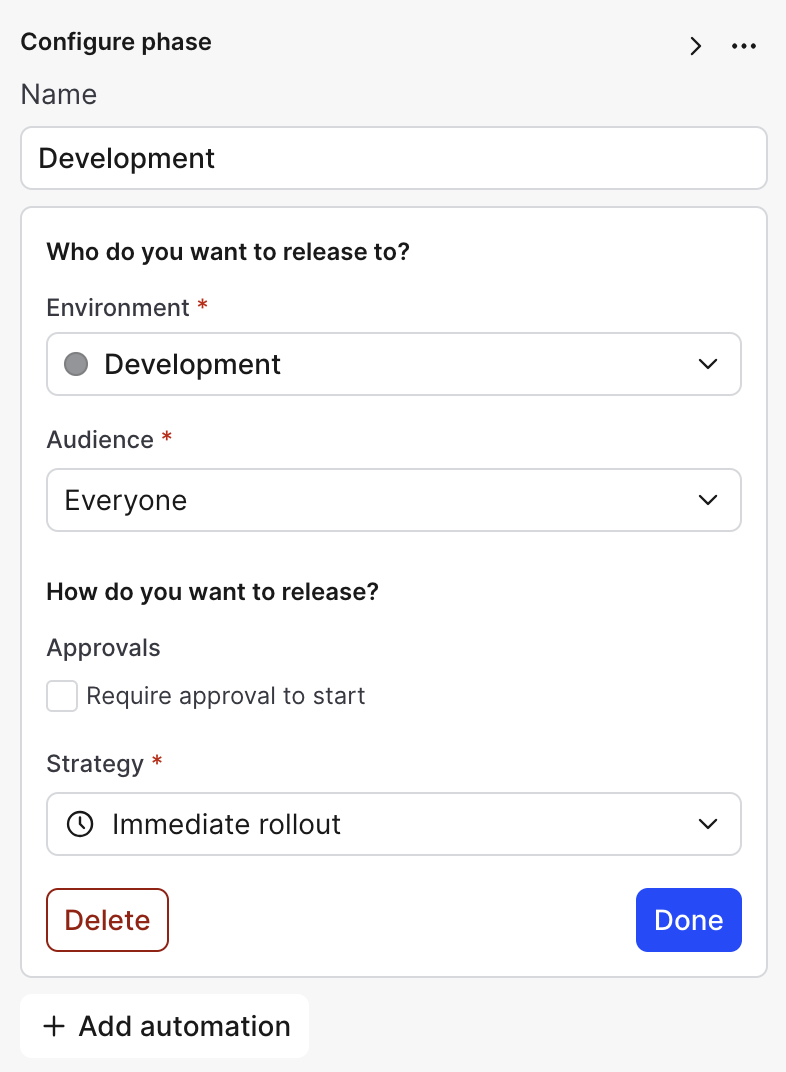786x1072 pixels.
Task: Click the gray status dot beside Development environment
Action: pos(76,364)
